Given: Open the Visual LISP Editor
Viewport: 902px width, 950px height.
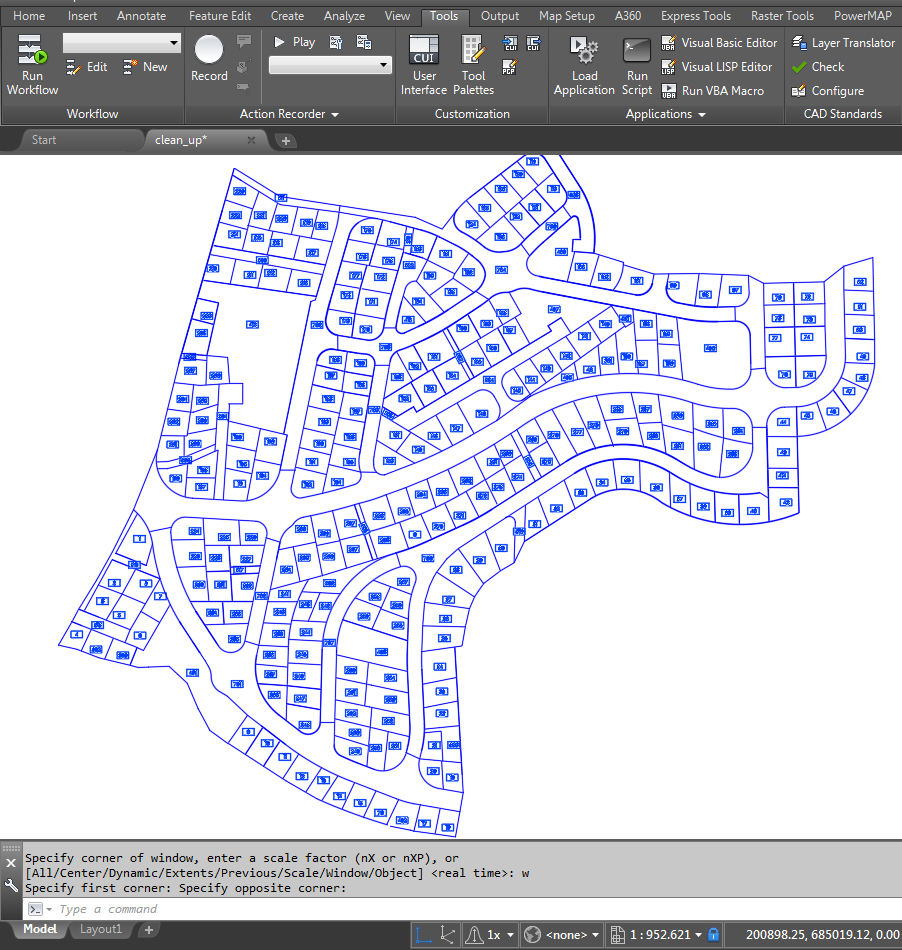Looking at the screenshot, I should (x=717, y=67).
